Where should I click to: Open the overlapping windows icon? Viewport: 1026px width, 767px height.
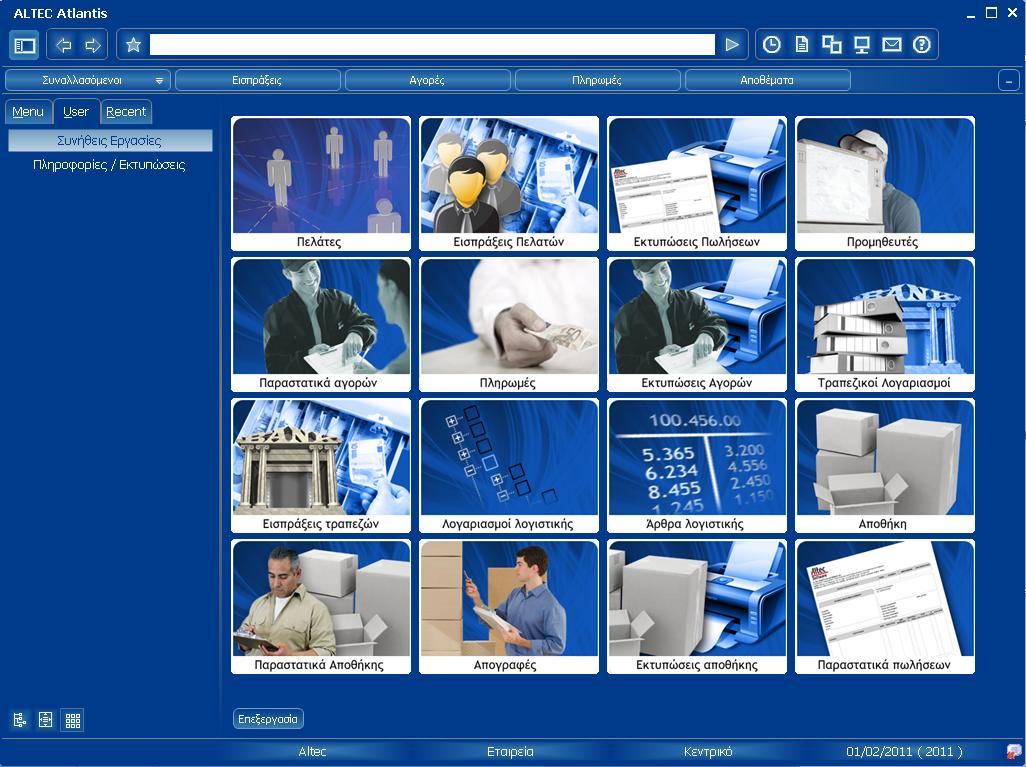[x=832, y=45]
